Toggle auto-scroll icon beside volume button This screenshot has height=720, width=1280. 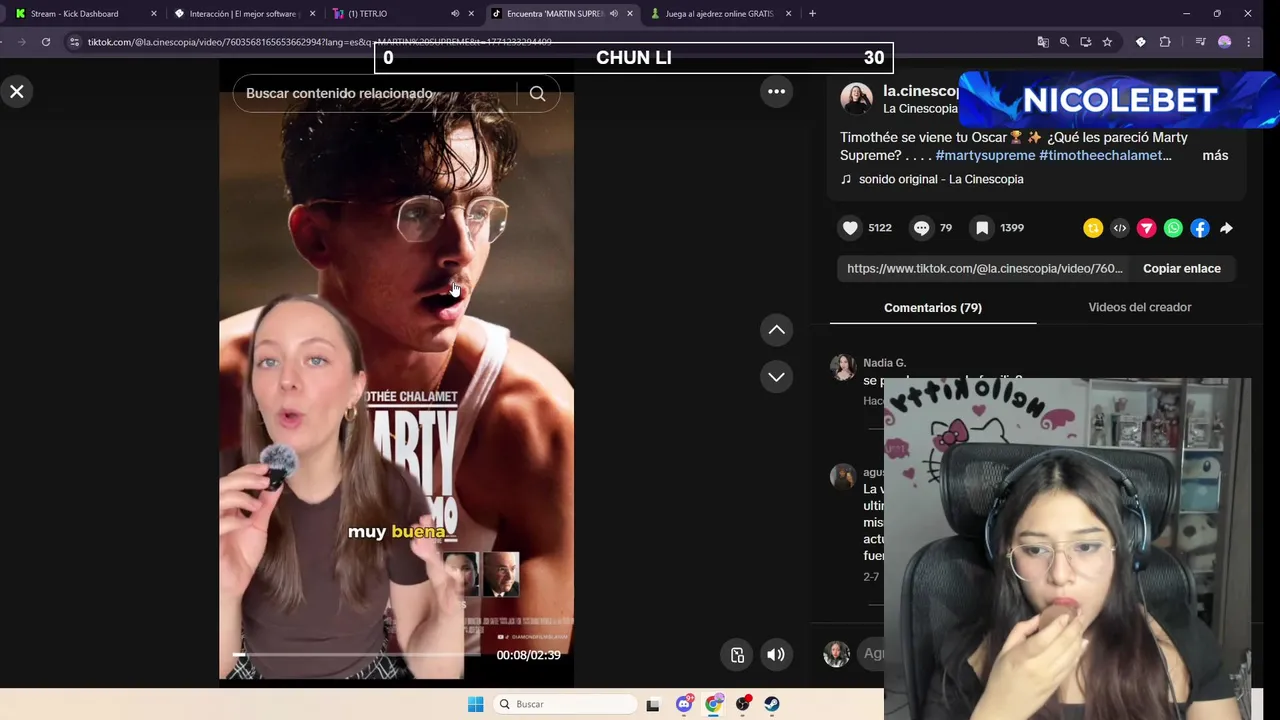[x=737, y=655]
